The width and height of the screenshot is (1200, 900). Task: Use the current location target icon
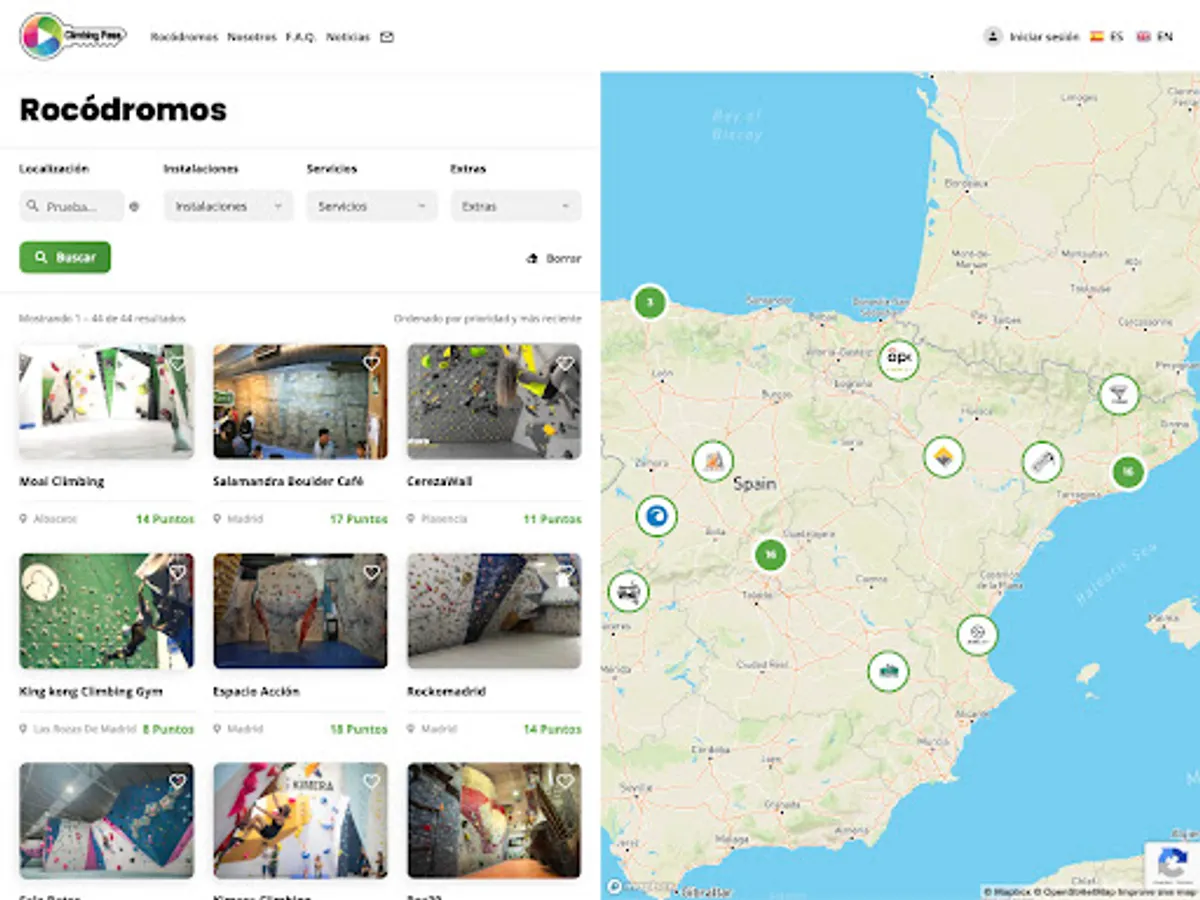[134, 207]
